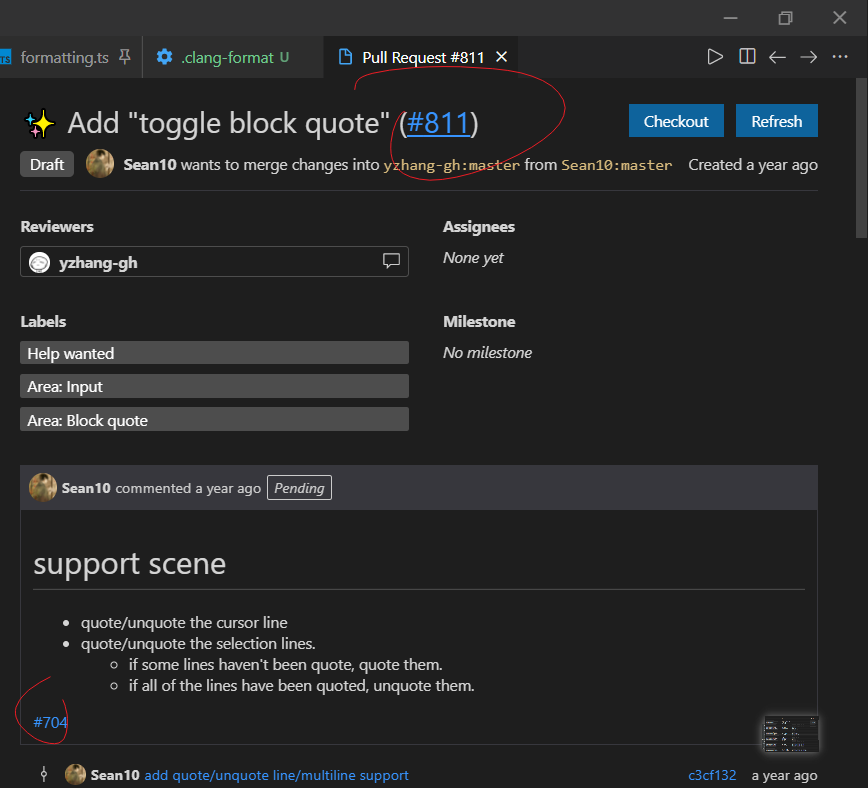The image size is (868, 788).
Task: Click Sean10 avatar beside commit entry
Action: click(x=75, y=774)
